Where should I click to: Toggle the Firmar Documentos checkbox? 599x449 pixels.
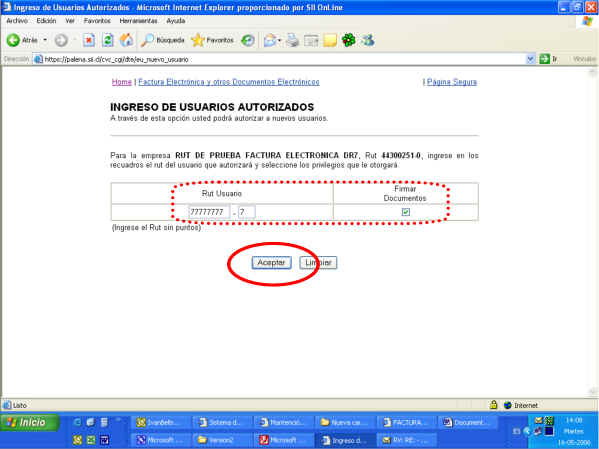click(406, 212)
